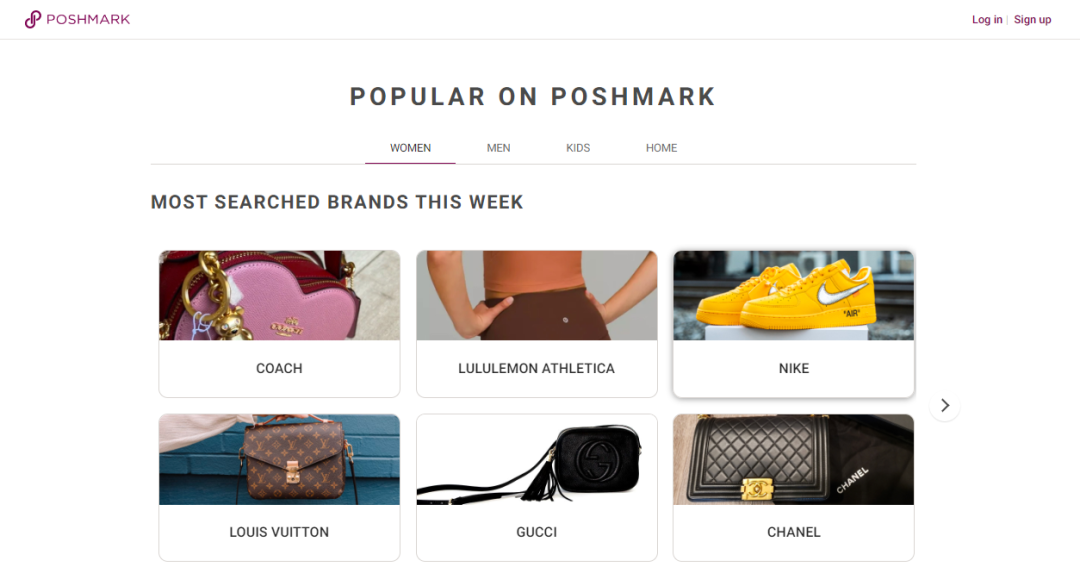Open the Coach brand tile image
Image resolution: width=1080 pixels, height=579 pixels.
coord(279,294)
